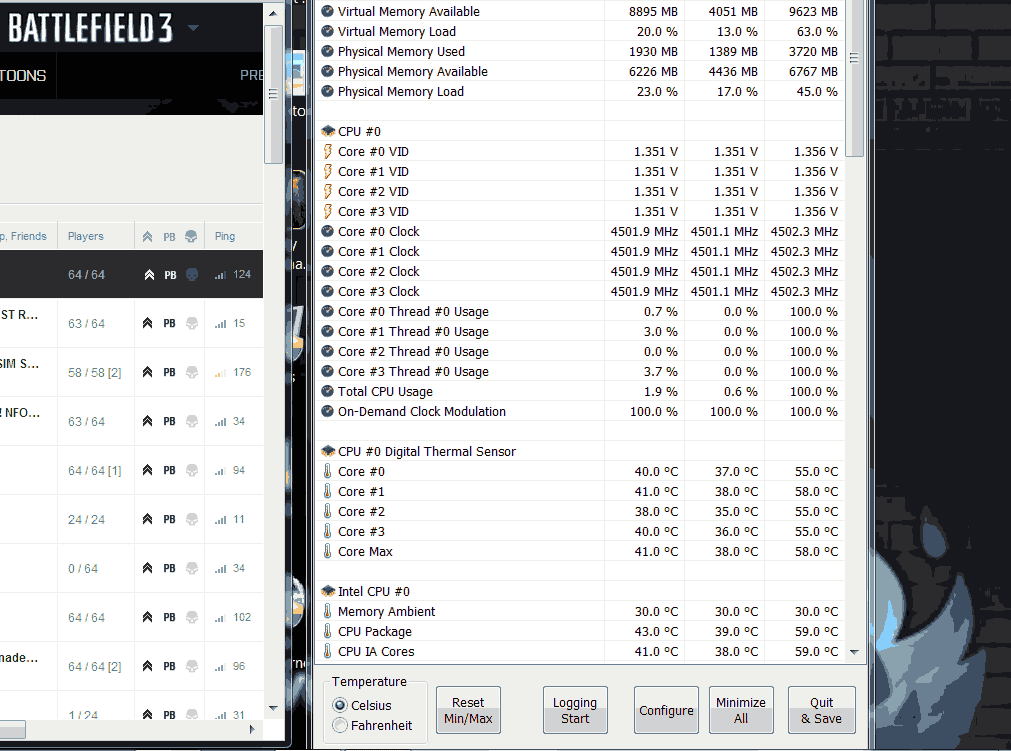
Task: Select the 58 / 58 [2] server row
Action: [x=132, y=373]
